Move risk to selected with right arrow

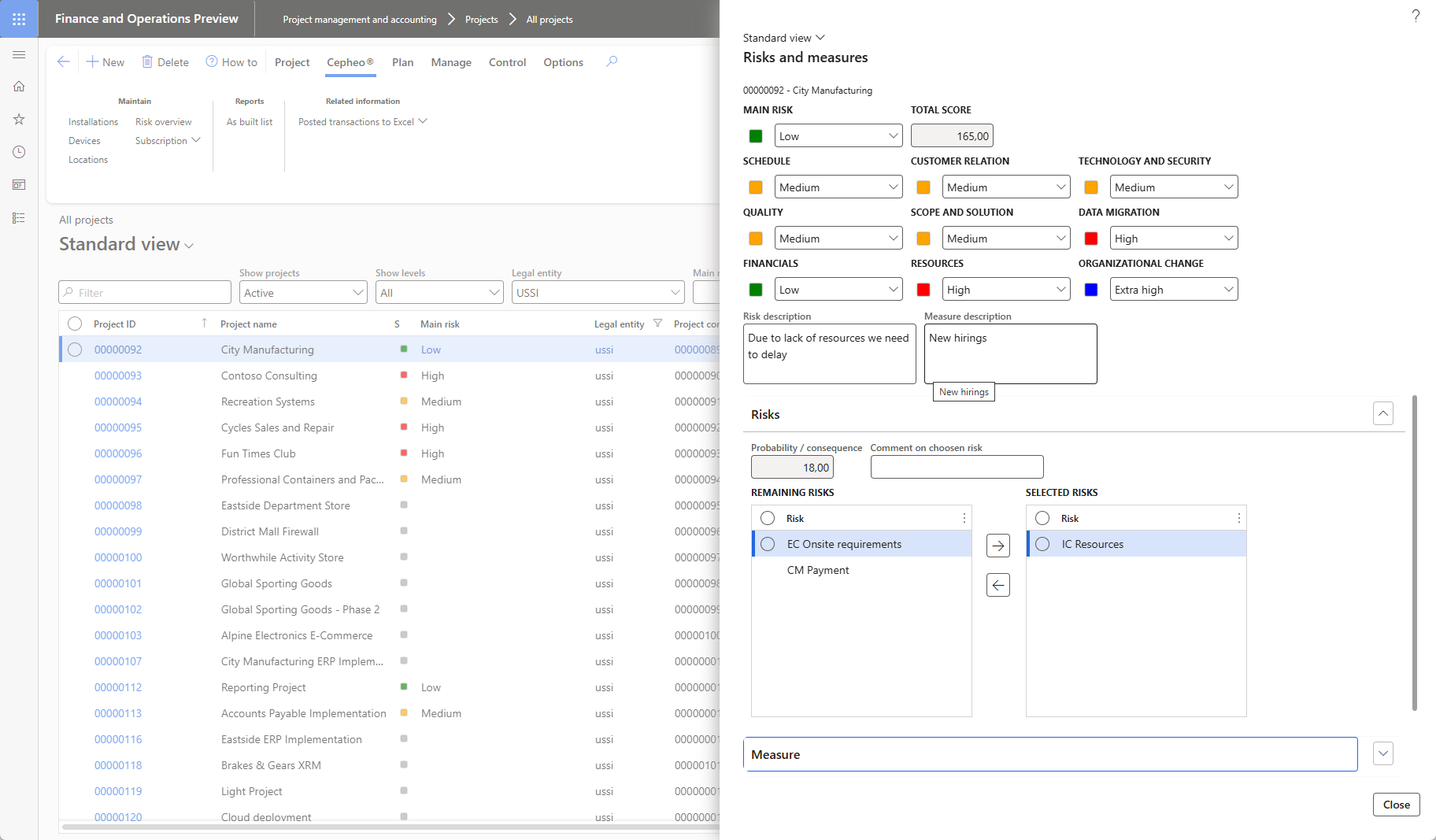coord(998,546)
